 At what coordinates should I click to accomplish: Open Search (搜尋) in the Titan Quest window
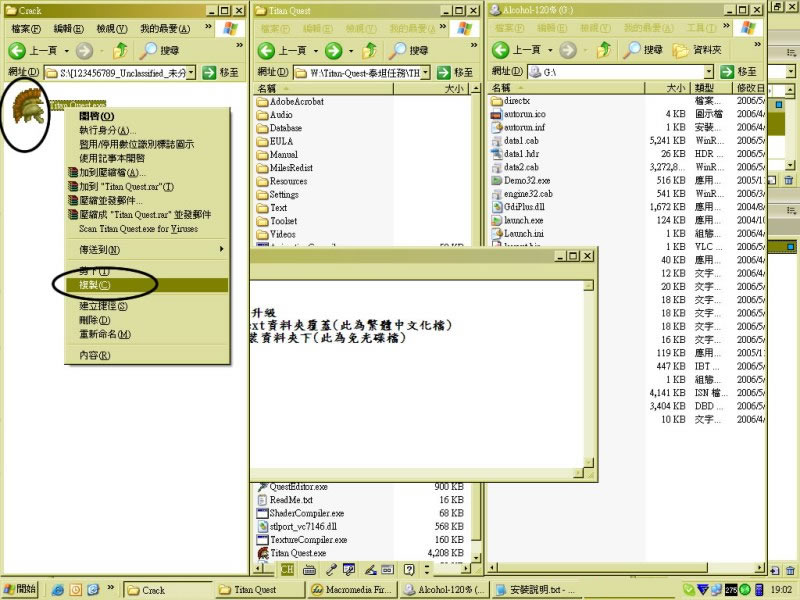pos(409,50)
